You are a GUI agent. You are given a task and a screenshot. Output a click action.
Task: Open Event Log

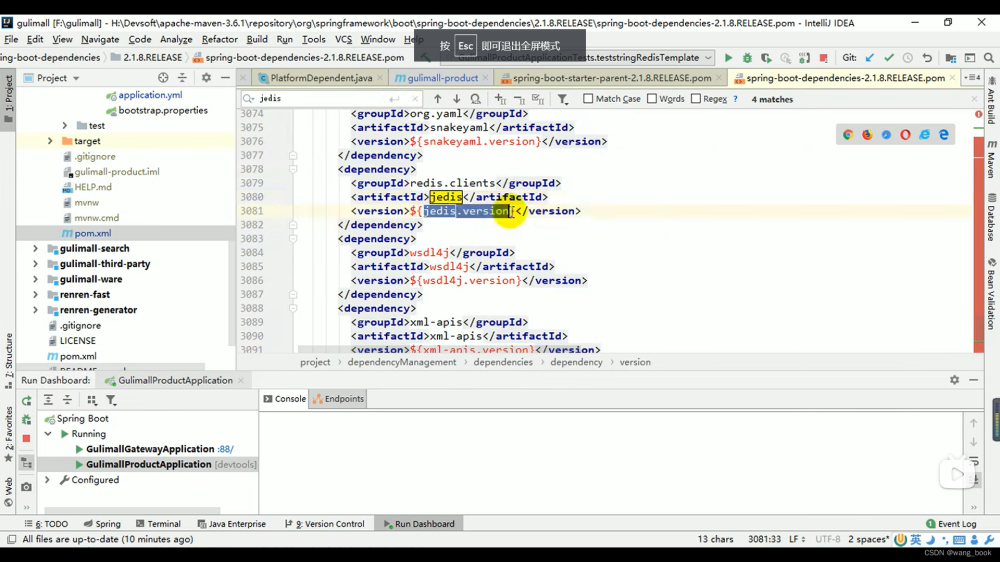tap(951, 524)
